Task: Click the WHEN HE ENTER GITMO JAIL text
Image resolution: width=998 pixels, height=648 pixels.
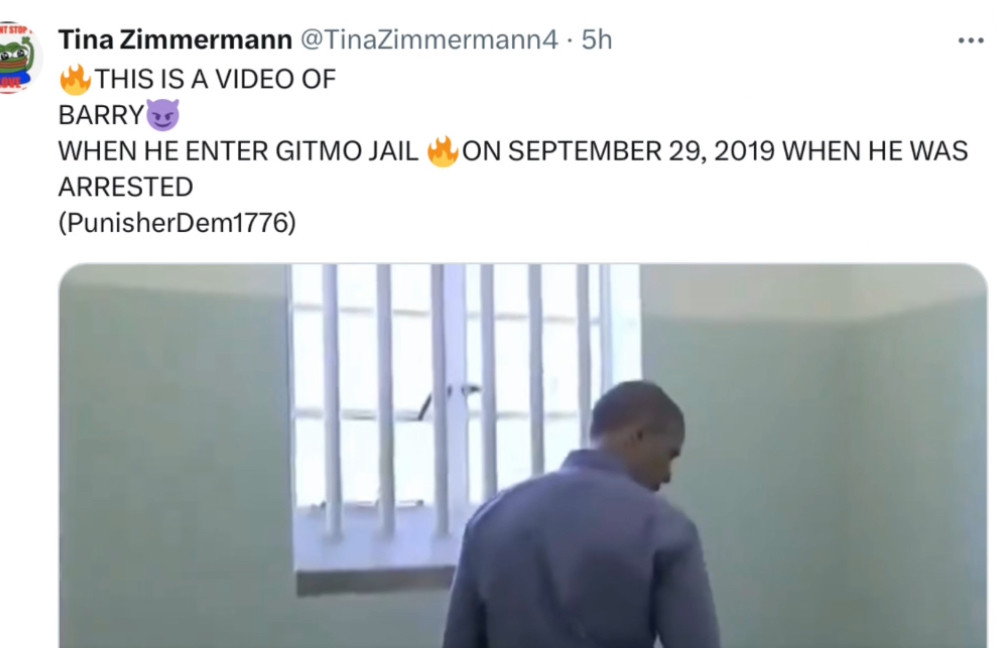Action: click(x=238, y=151)
